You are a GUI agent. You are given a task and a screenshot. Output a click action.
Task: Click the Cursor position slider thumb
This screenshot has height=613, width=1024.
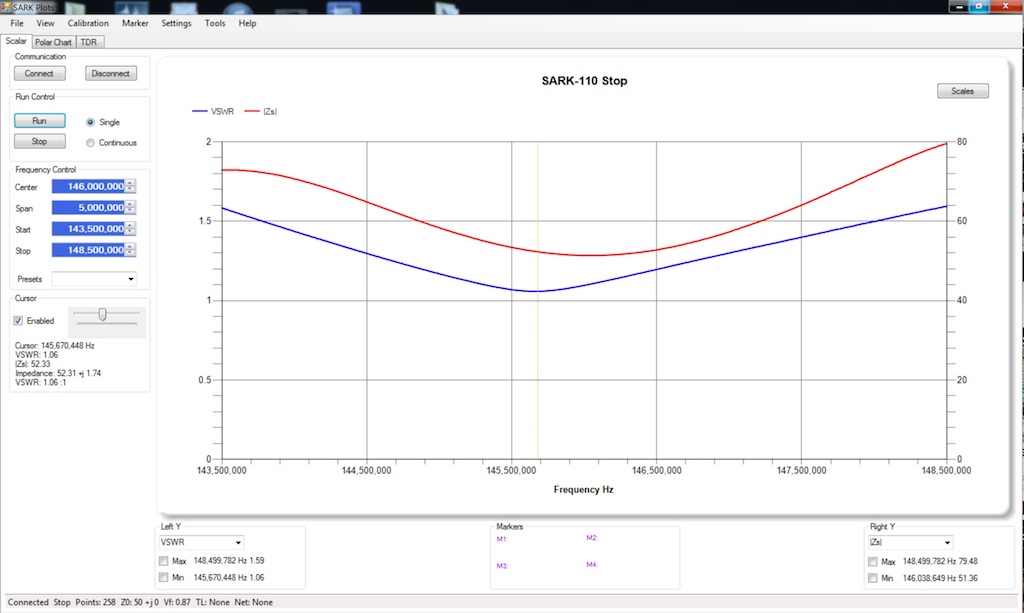[103, 315]
